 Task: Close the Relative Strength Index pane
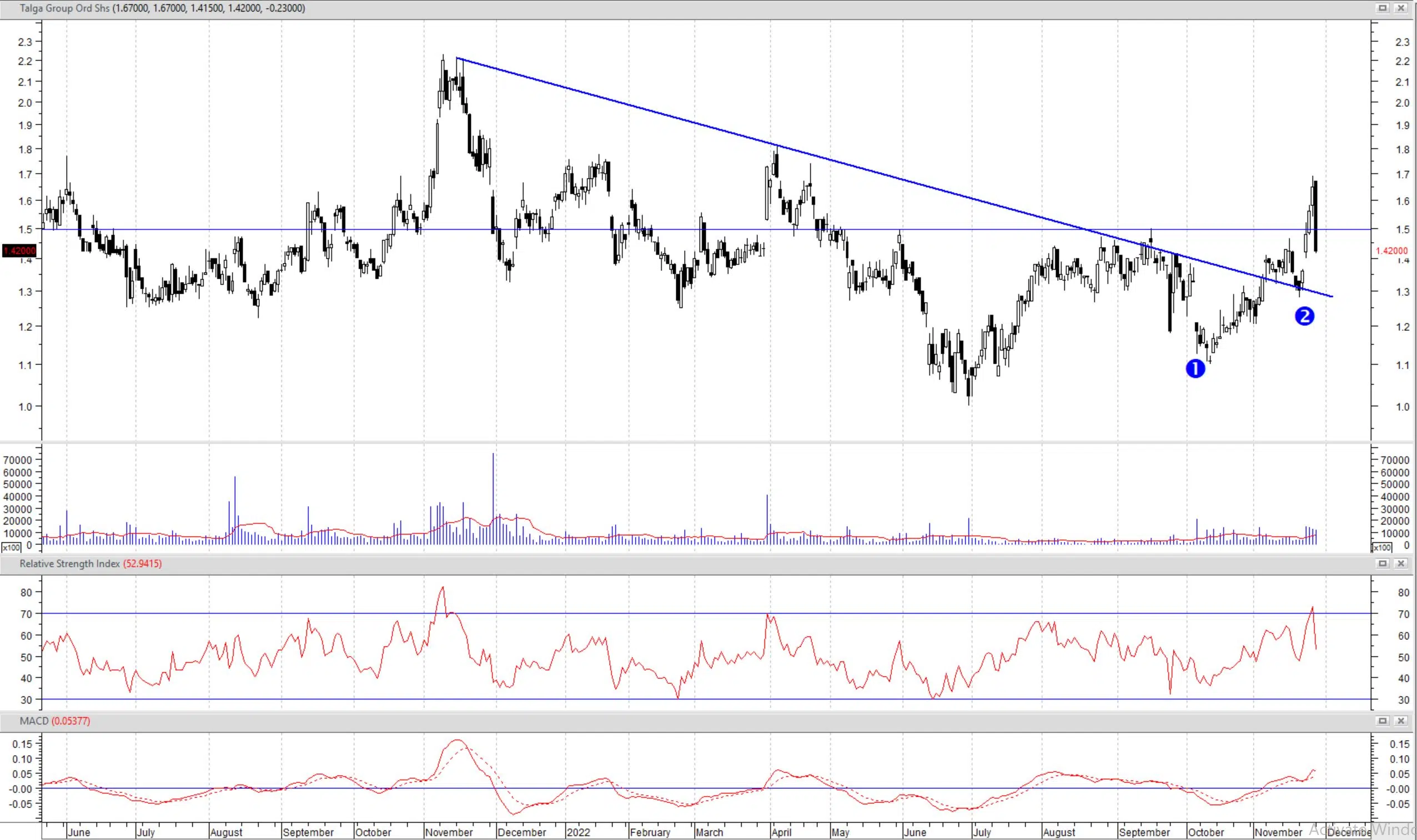pyautogui.click(x=1400, y=563)
